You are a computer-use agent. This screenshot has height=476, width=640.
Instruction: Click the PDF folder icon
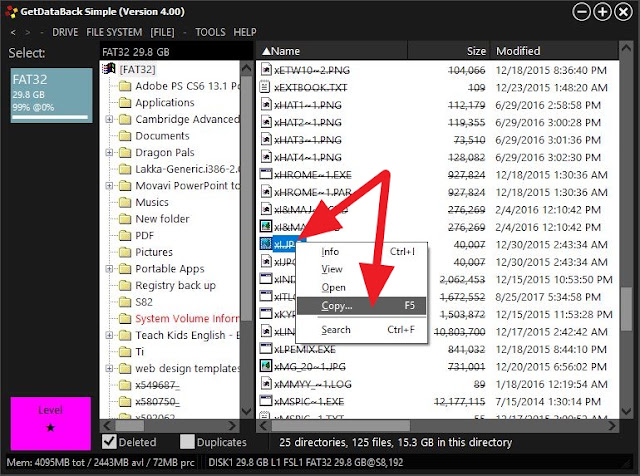(x=124, y=236)
